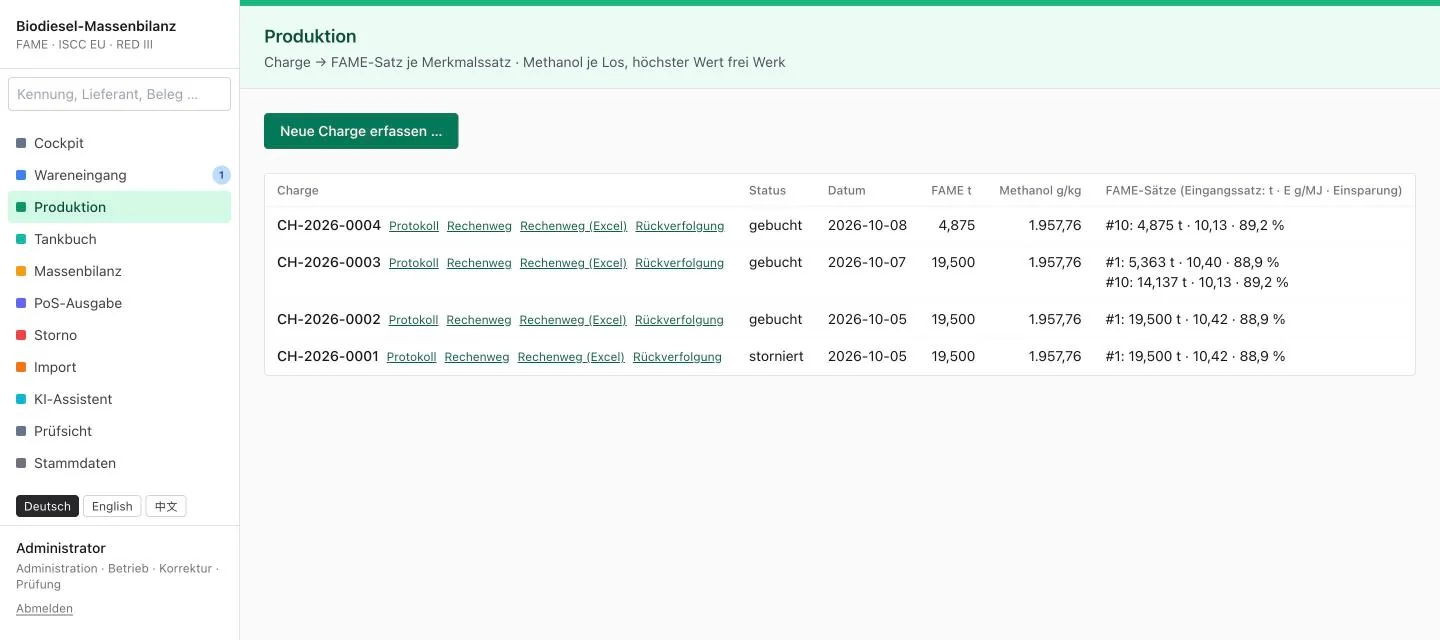Screen dimensions: 1440x640
Task: Switch language to Deutsch
Action: (47, 506)
